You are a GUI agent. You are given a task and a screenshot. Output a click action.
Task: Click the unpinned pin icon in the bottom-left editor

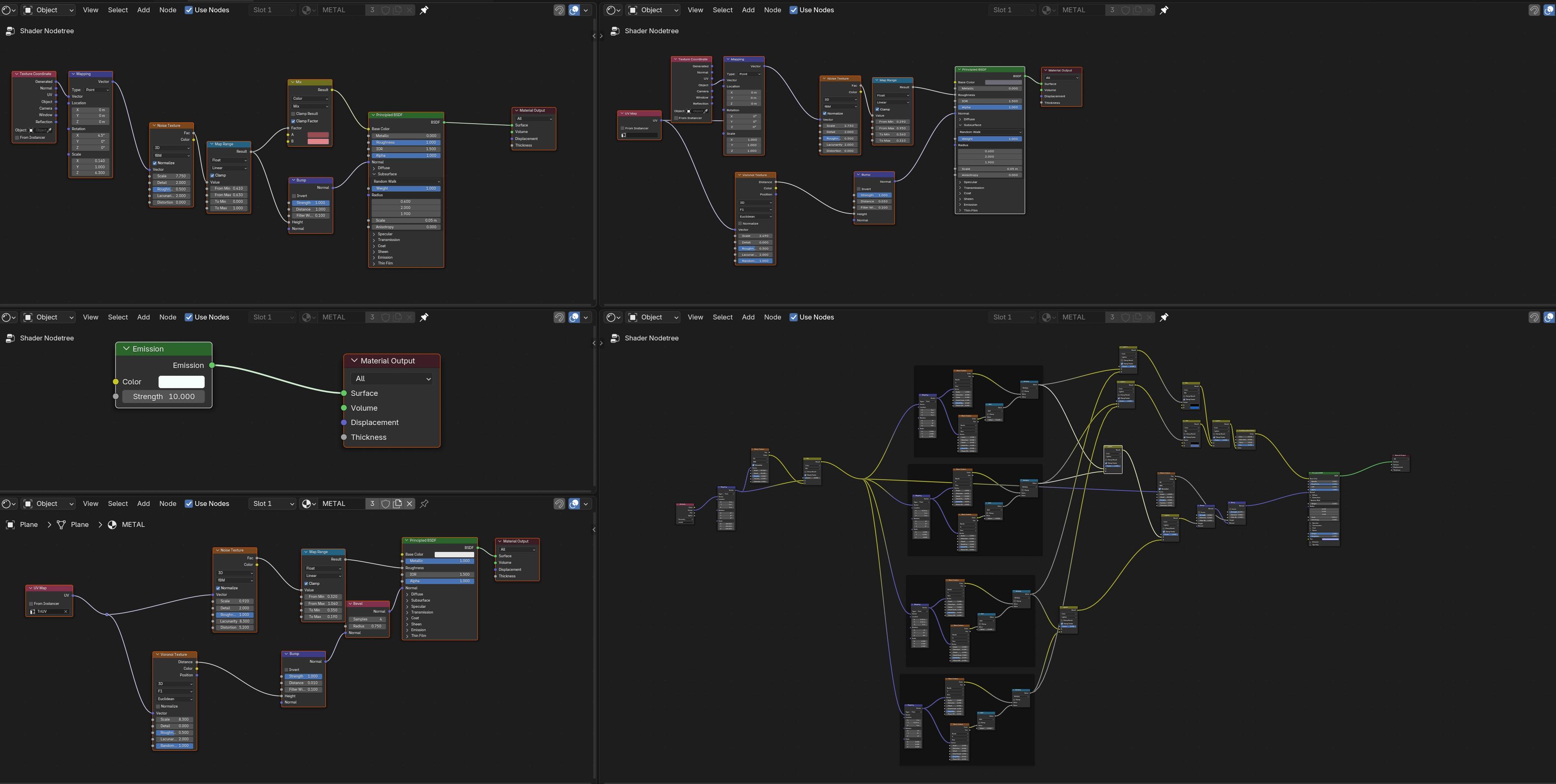click(424, 504)
